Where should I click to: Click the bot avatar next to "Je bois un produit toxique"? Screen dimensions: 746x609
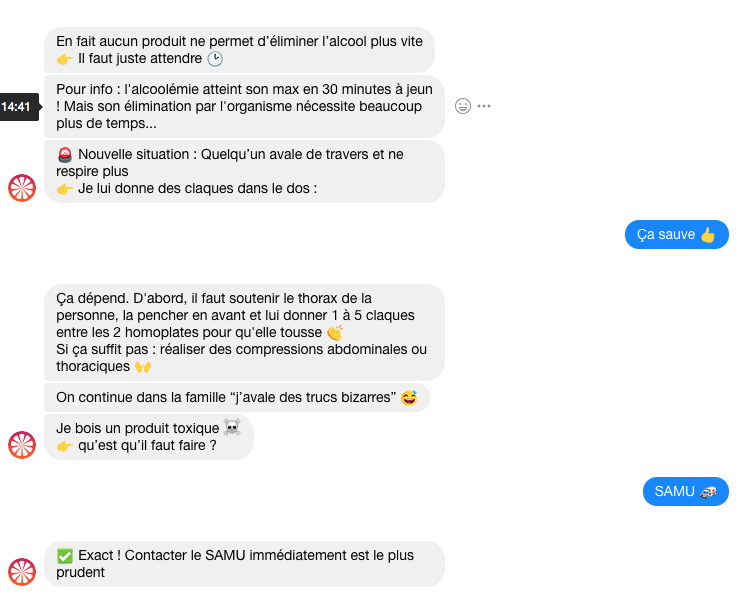[23, 444]
